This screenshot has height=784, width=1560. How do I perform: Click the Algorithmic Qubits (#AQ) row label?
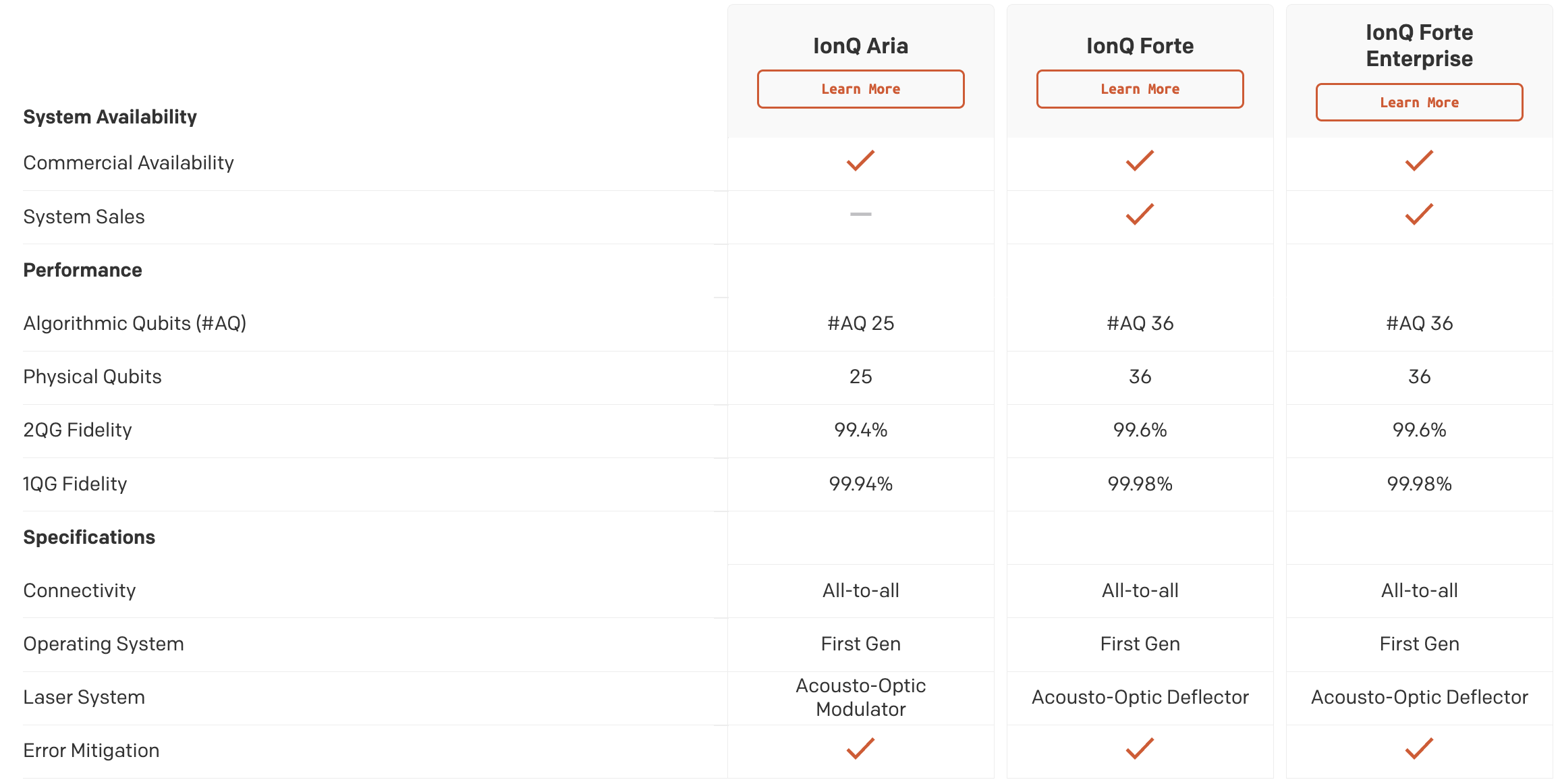click(135, 324)
